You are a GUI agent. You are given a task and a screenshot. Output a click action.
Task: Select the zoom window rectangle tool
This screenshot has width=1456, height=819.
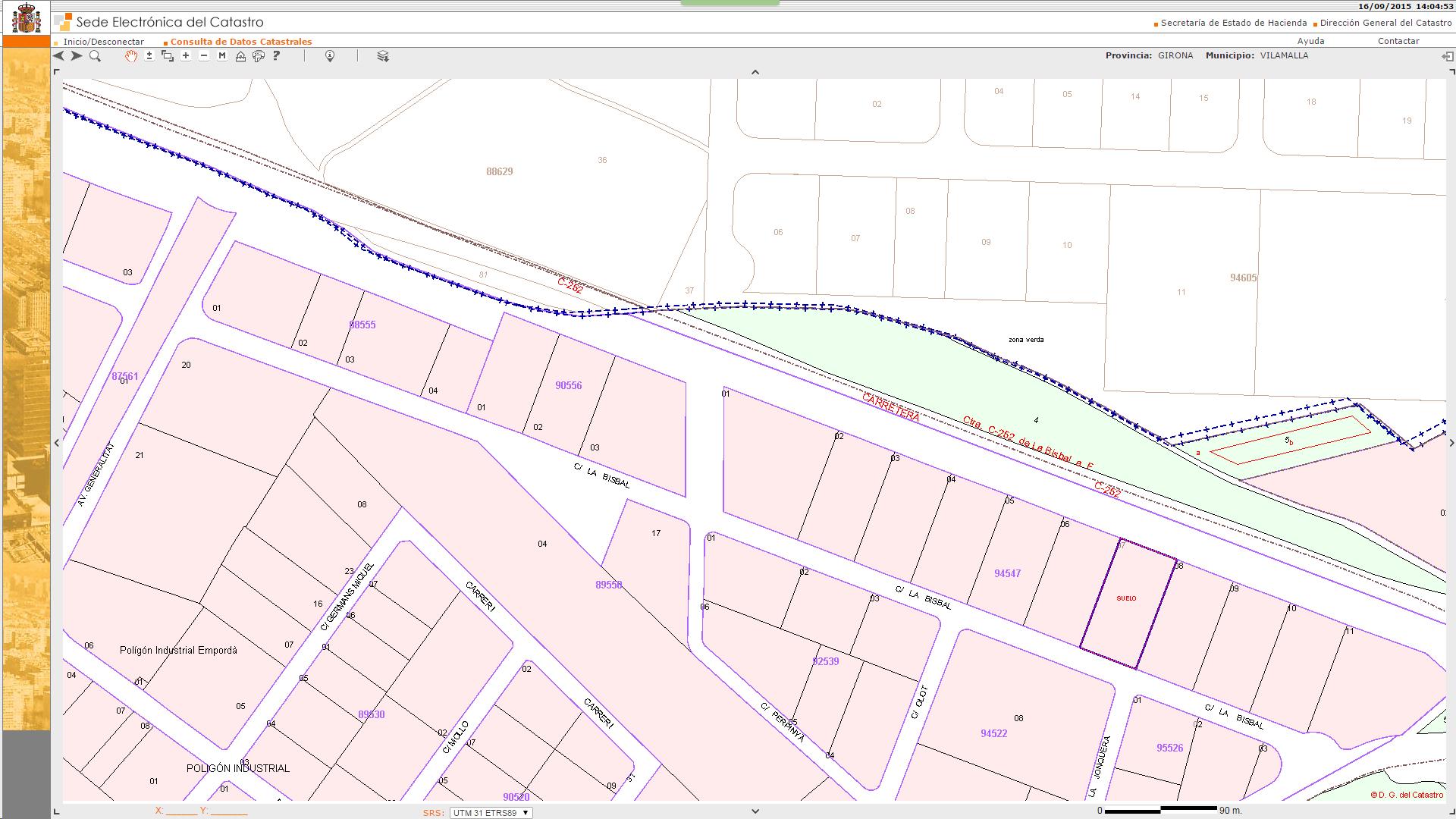point(168,56)
